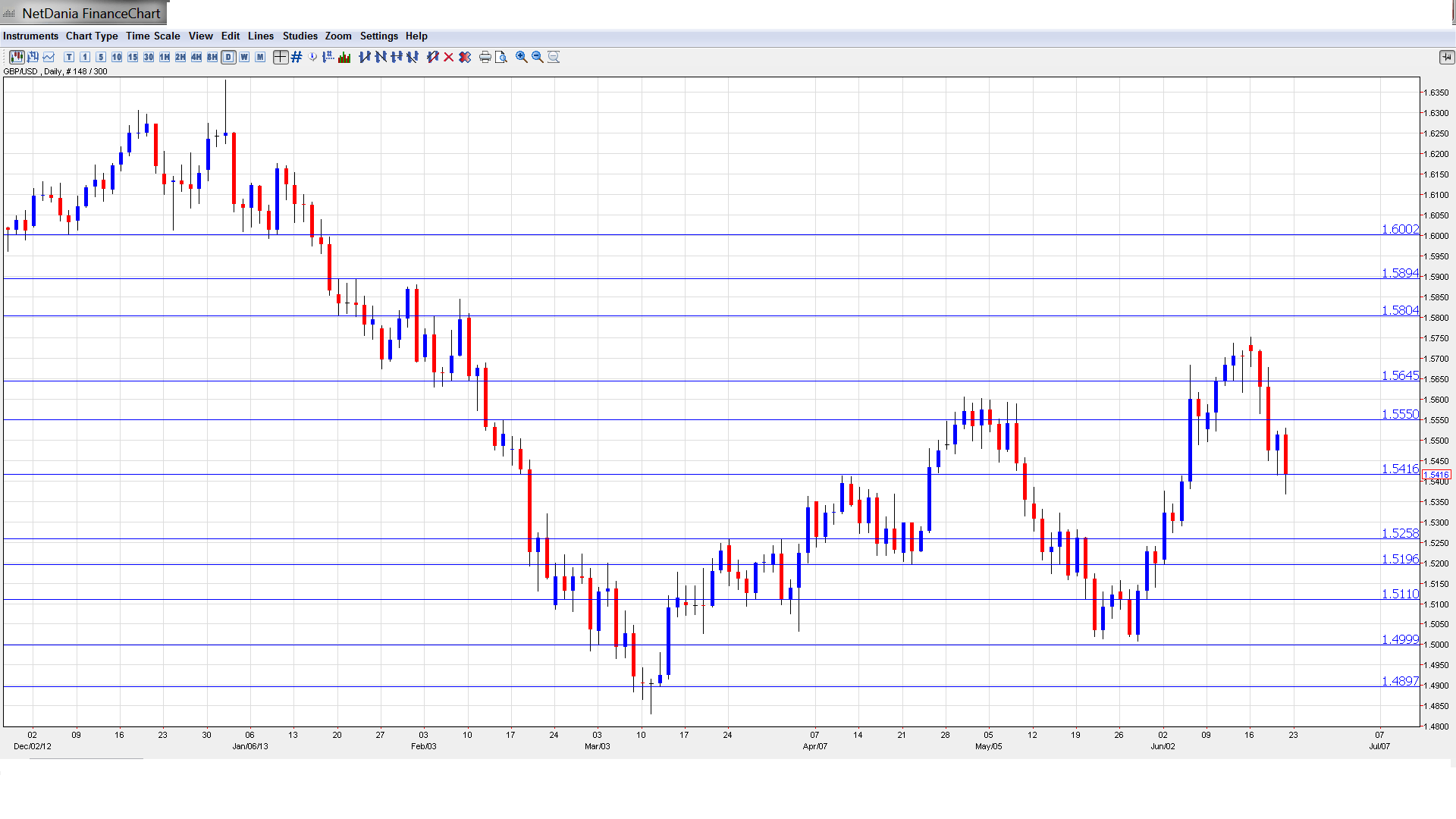Expand the Studies menu
The image size is (1456, 819).
pyautogui.click(x=300, y=36)
